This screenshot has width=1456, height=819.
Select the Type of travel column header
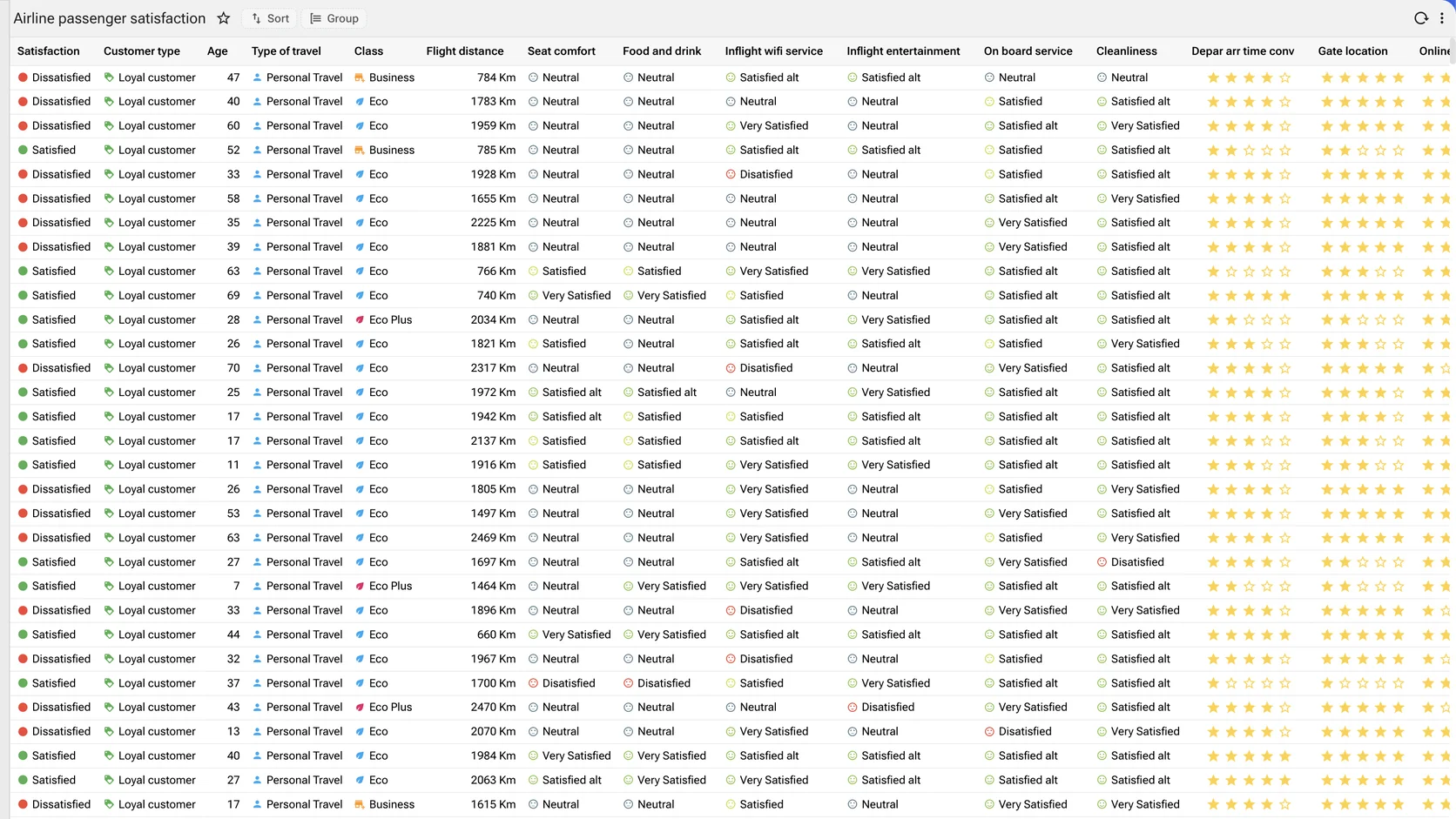click(286, 51)
